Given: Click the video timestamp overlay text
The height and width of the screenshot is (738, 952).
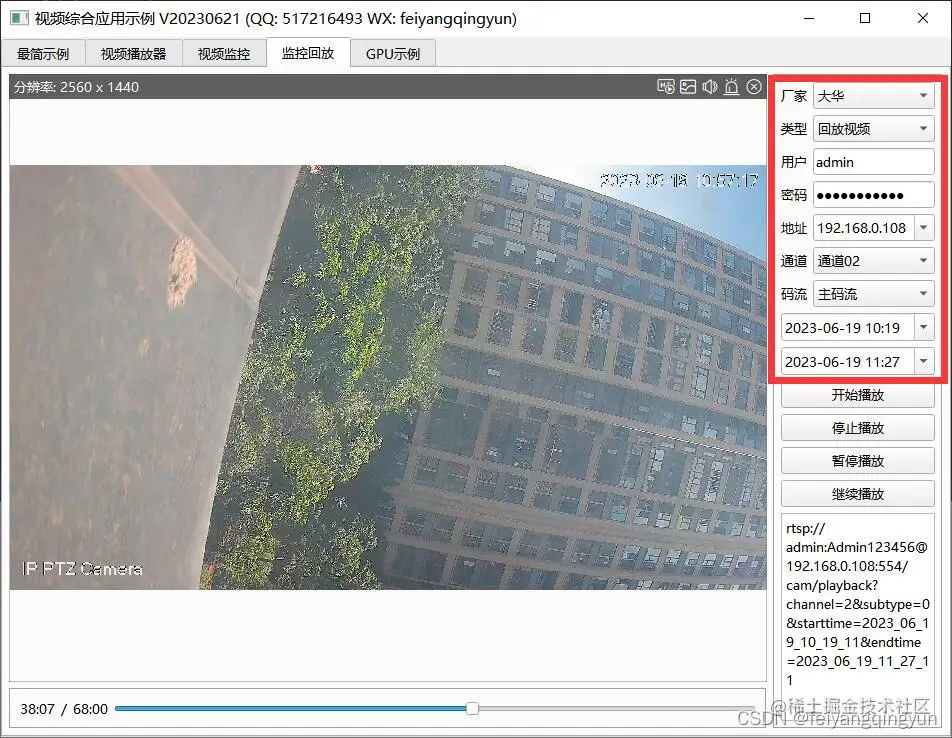Looking at the screenshot, I should tap(679, 180).
